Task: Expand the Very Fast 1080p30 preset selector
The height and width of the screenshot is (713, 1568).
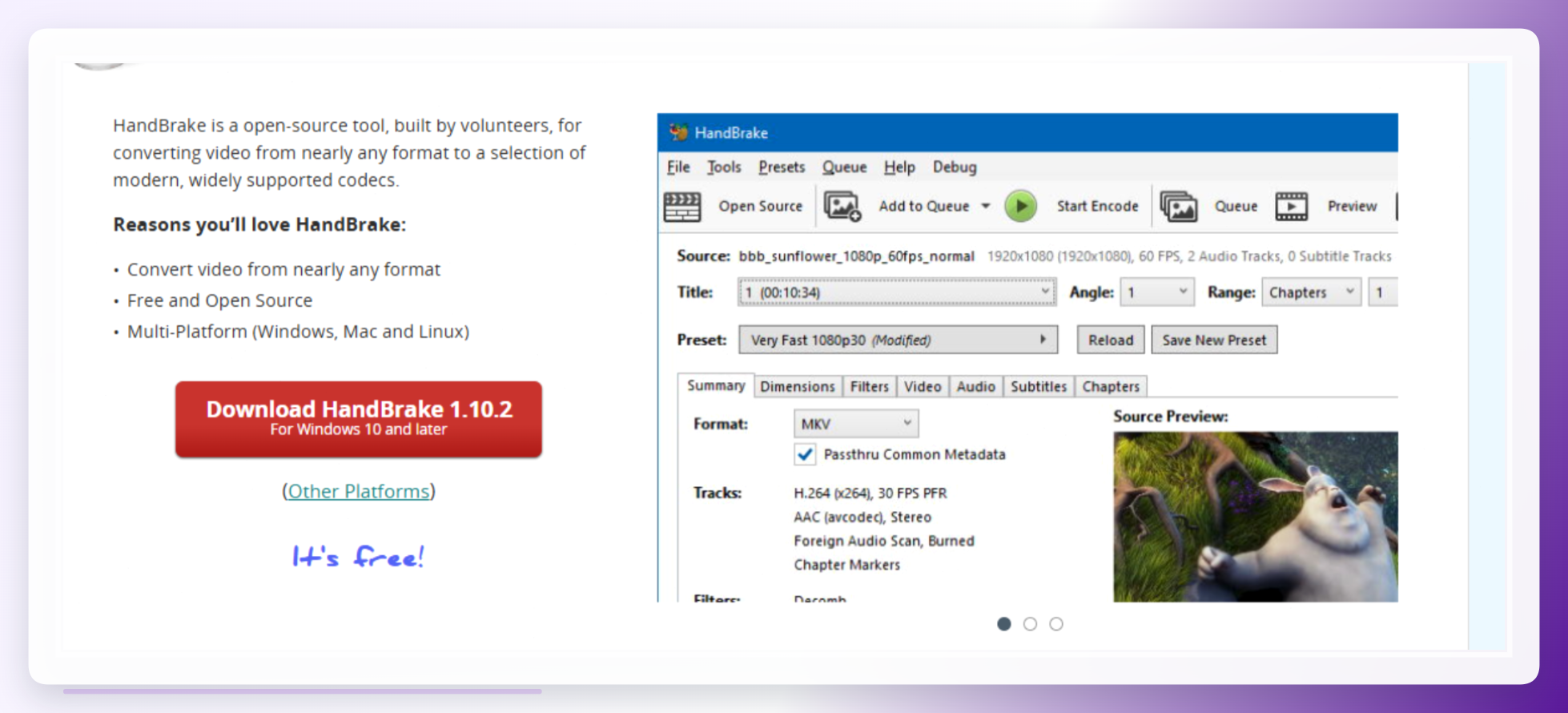Action: (898, 340)
